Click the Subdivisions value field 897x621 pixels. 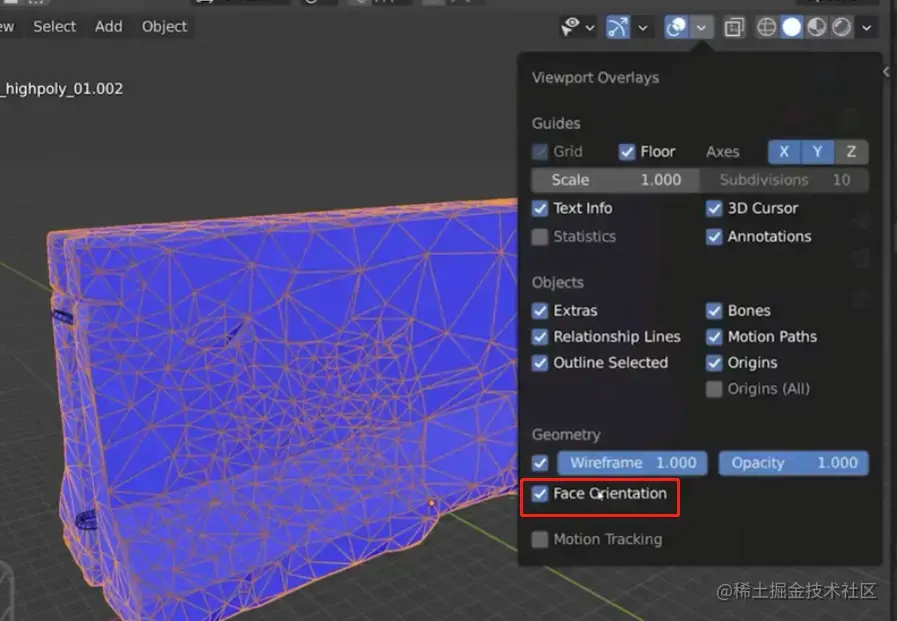[x=785, y=180]
